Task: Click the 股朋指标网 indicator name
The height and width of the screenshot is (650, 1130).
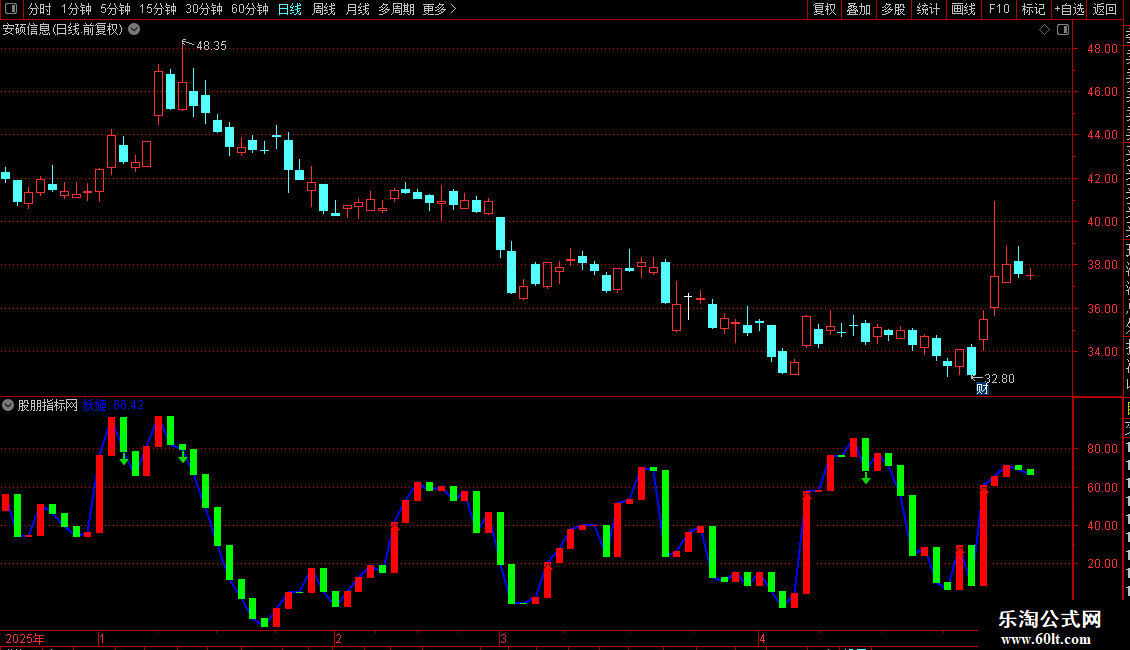Action: click(48, 405)
